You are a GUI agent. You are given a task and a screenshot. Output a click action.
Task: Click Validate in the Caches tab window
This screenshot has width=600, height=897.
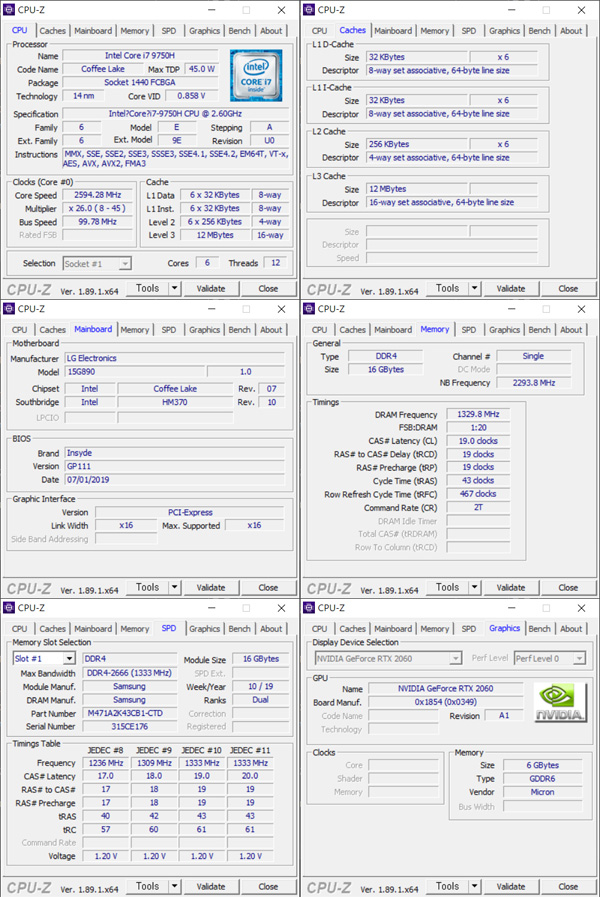(x=511, y=288)
